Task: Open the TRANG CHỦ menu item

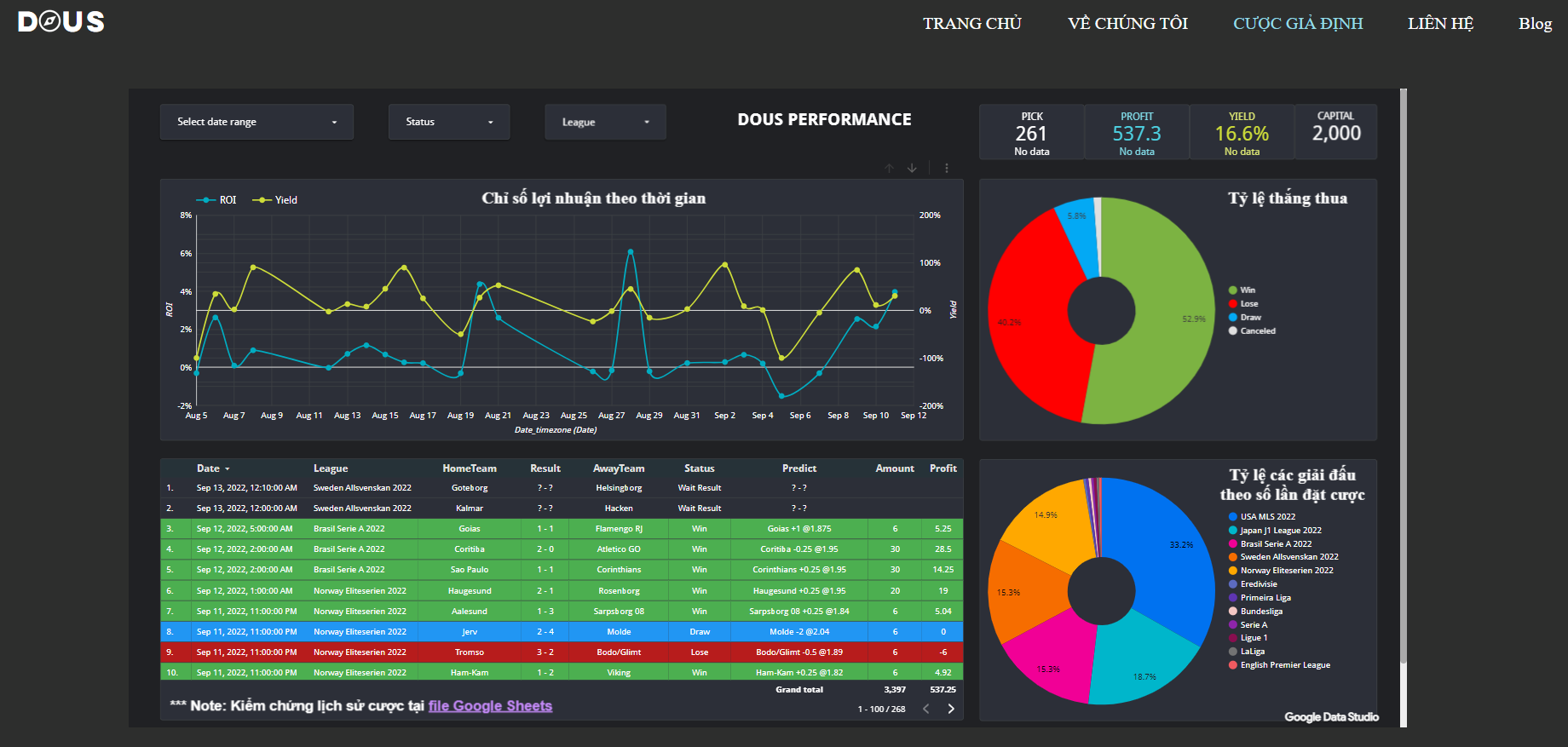Action: tap(971, 24)
